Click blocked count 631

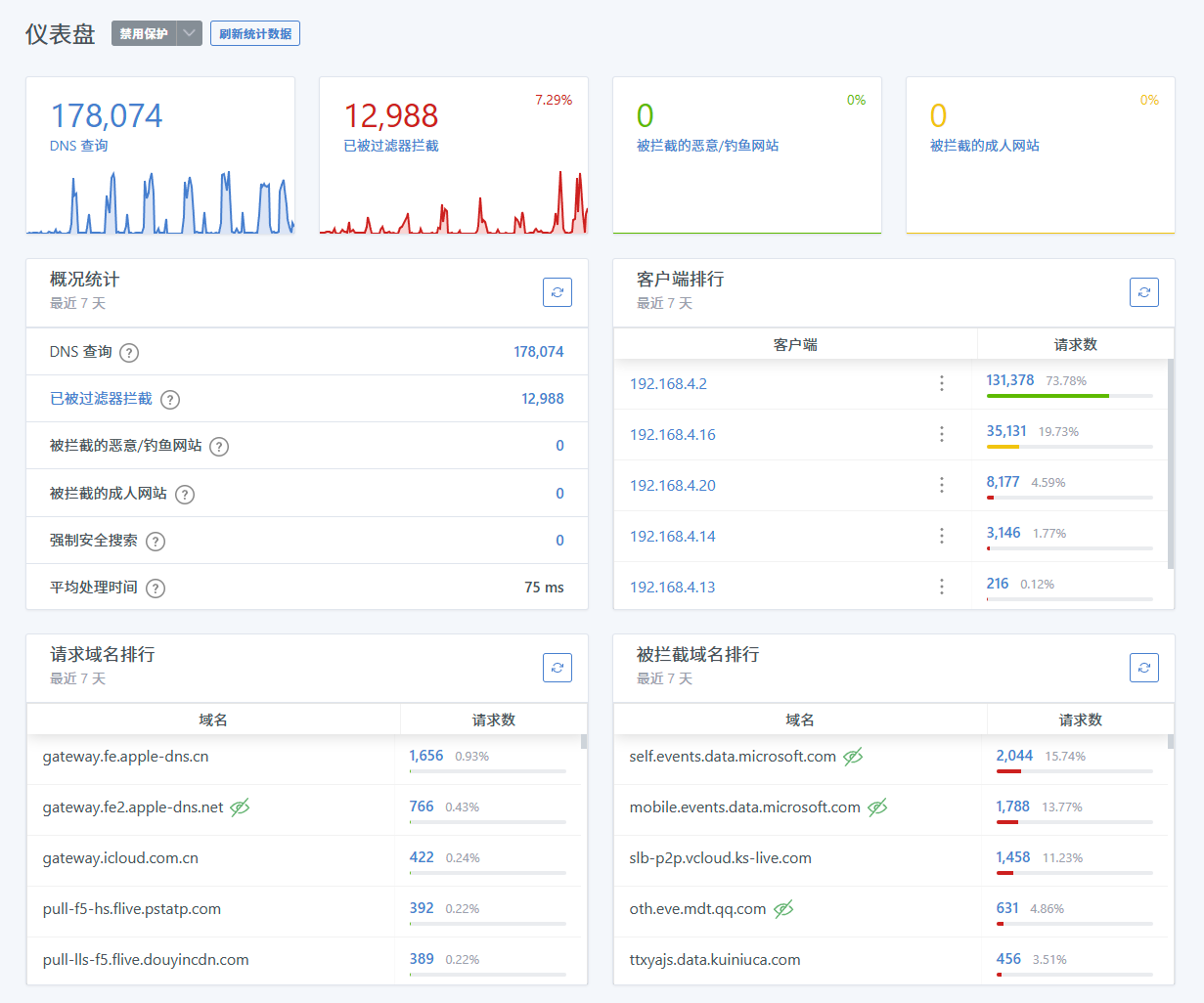pos(1007,908)
